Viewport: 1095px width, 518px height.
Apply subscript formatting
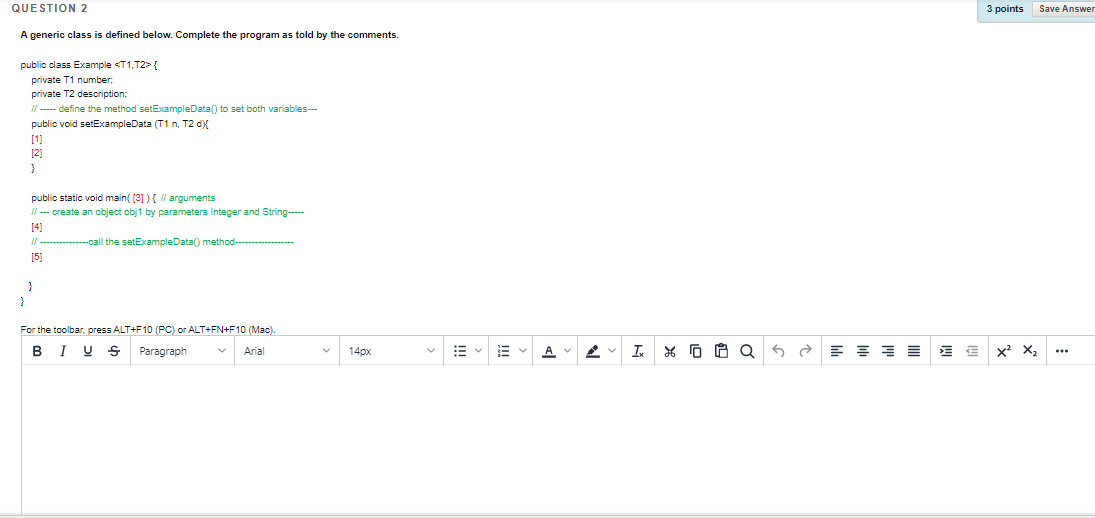coord(1030,351)
